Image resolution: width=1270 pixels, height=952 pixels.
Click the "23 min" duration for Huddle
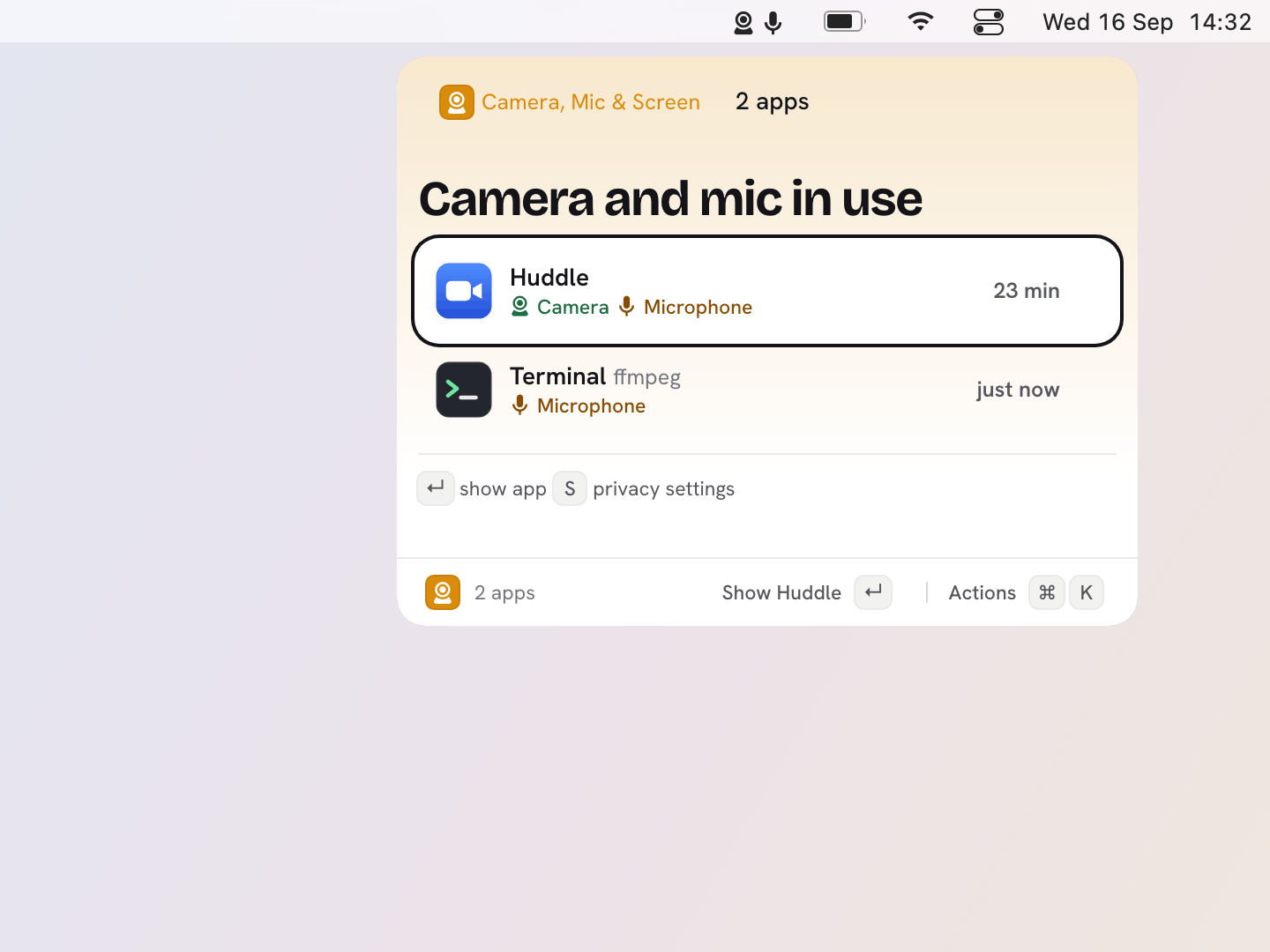coord(1027,291)
